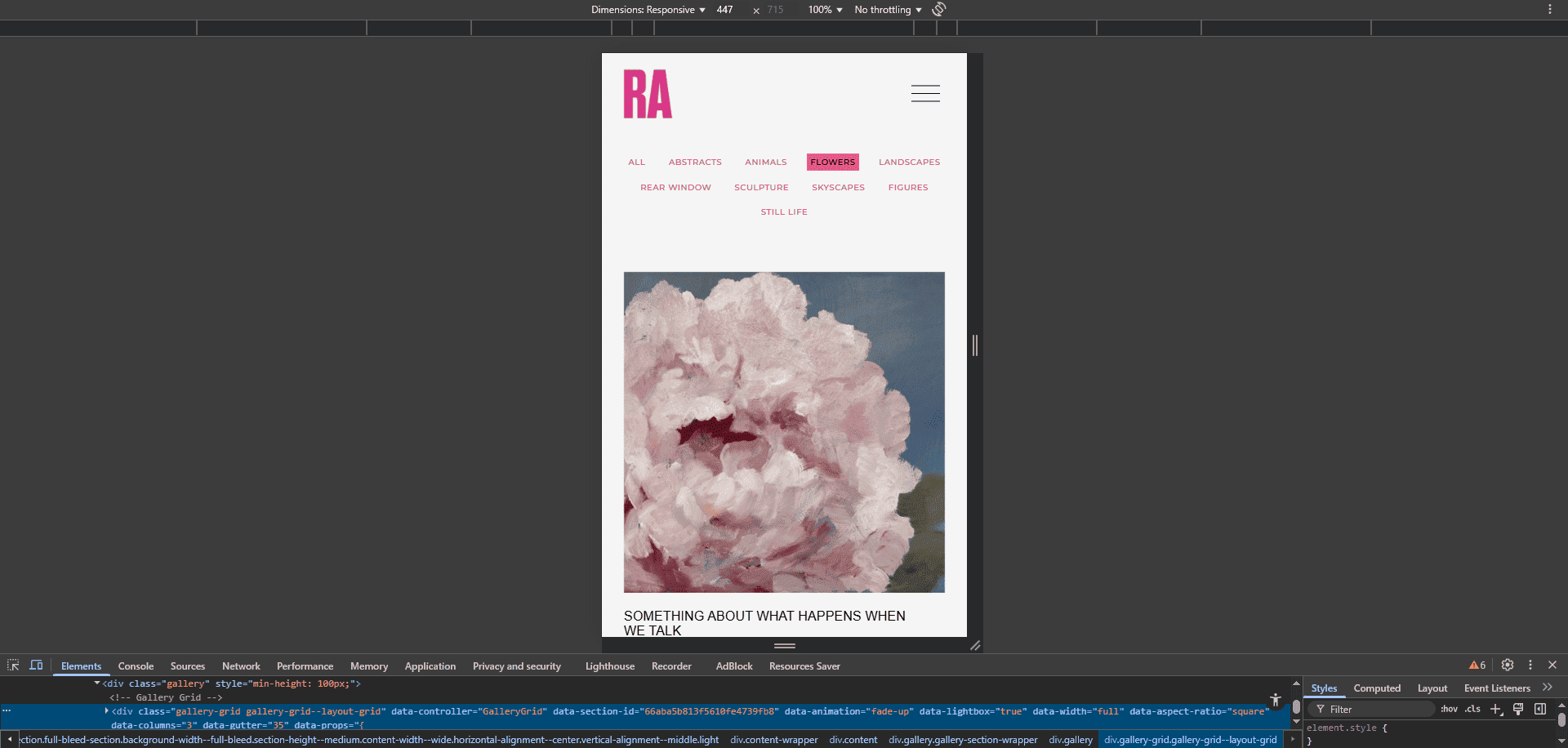Open the AdBlock tab
The height and width of the screenshot is (748, 1568).
coord(734,666)
